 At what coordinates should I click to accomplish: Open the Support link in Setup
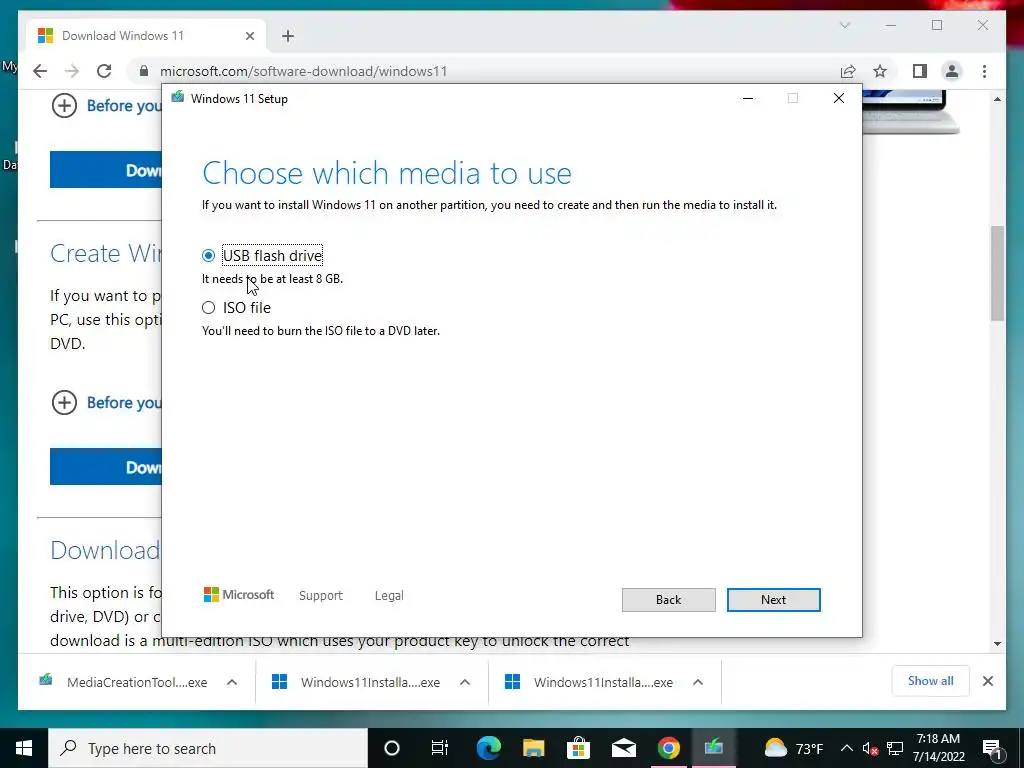tap(321, 596)
